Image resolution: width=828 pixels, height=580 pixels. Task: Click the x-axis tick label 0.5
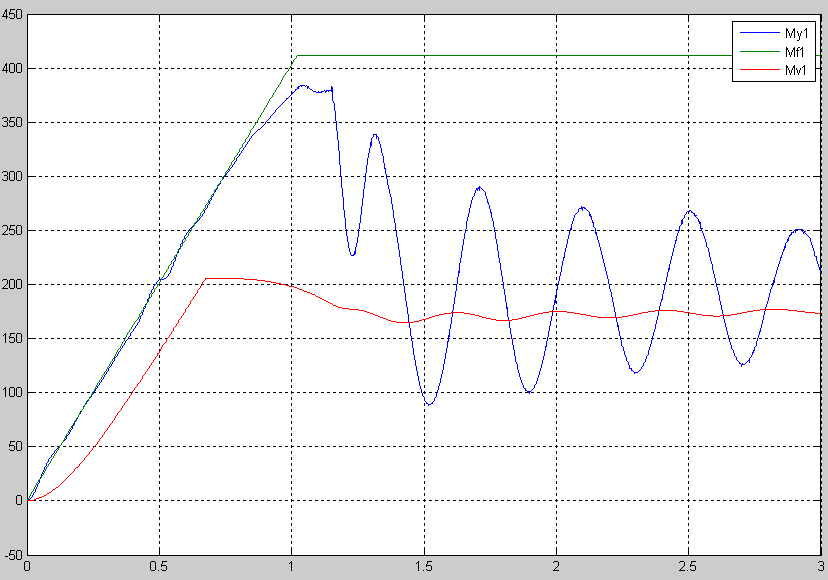(x=158, y=567)
